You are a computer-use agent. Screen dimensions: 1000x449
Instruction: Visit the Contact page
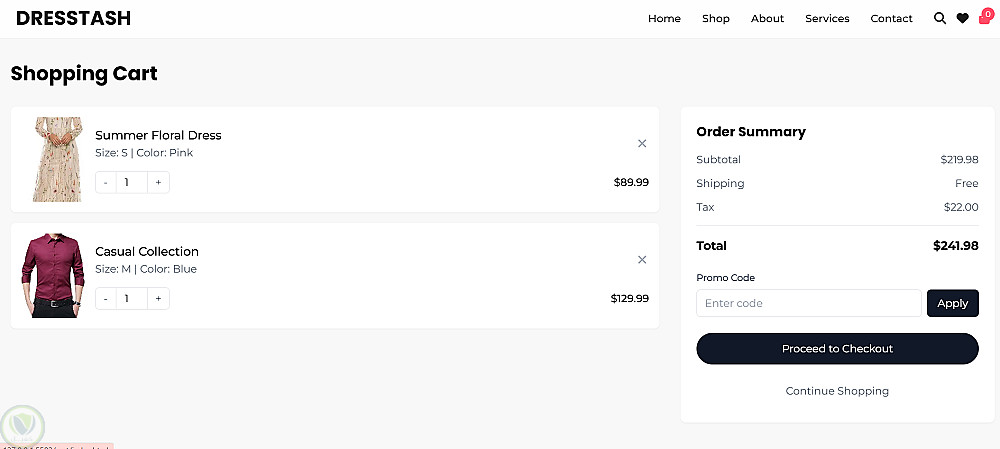(891, 18)
